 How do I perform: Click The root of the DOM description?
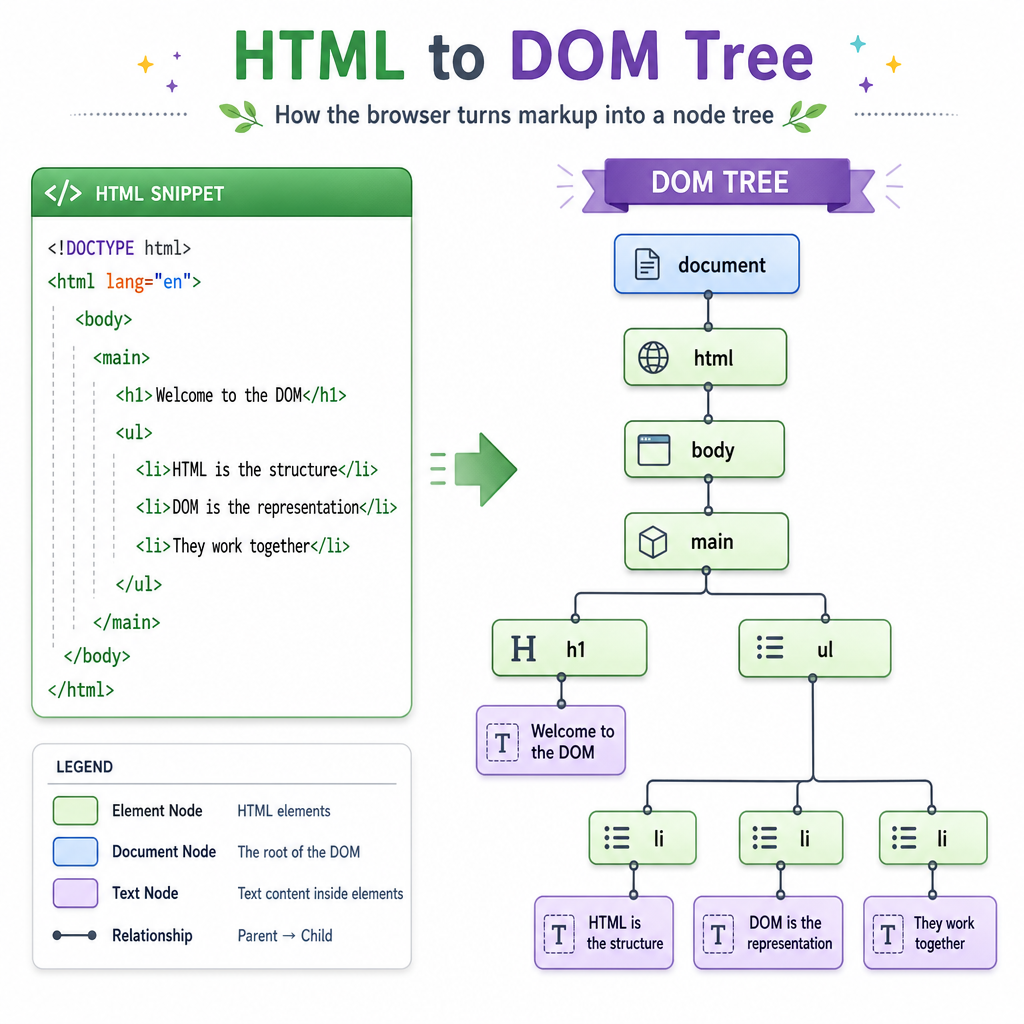point(298,852)
